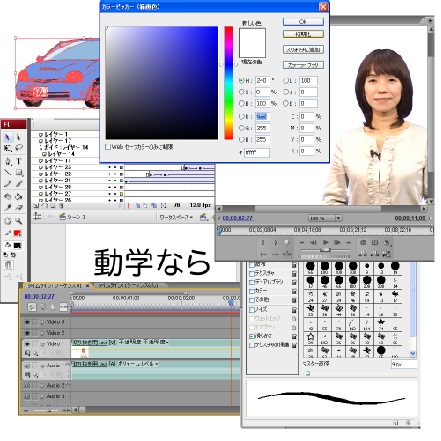Select the Pencil tool in Flash toolbox

[x=8, y=184]
